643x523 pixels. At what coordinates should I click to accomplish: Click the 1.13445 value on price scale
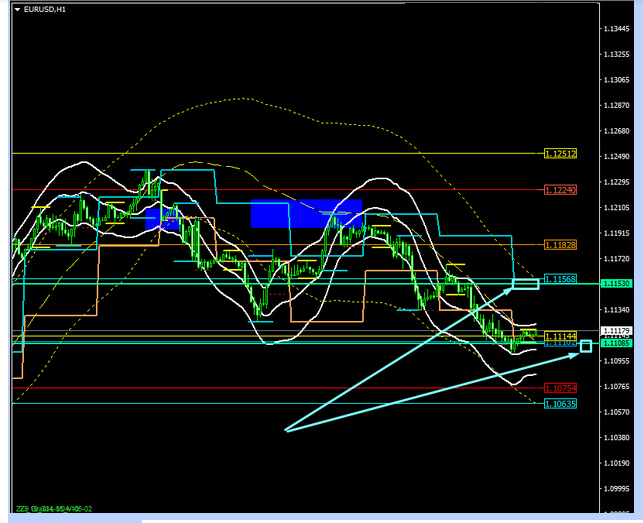[x=617, y=29]
